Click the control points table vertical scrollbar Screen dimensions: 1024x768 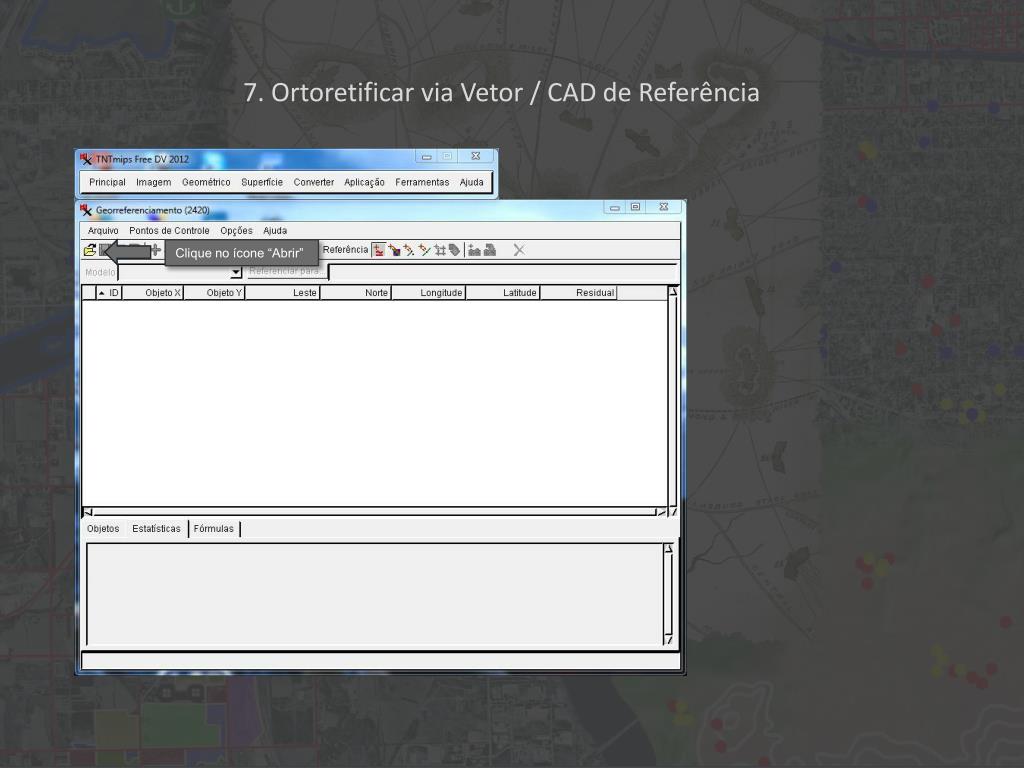tap(673, 400)
